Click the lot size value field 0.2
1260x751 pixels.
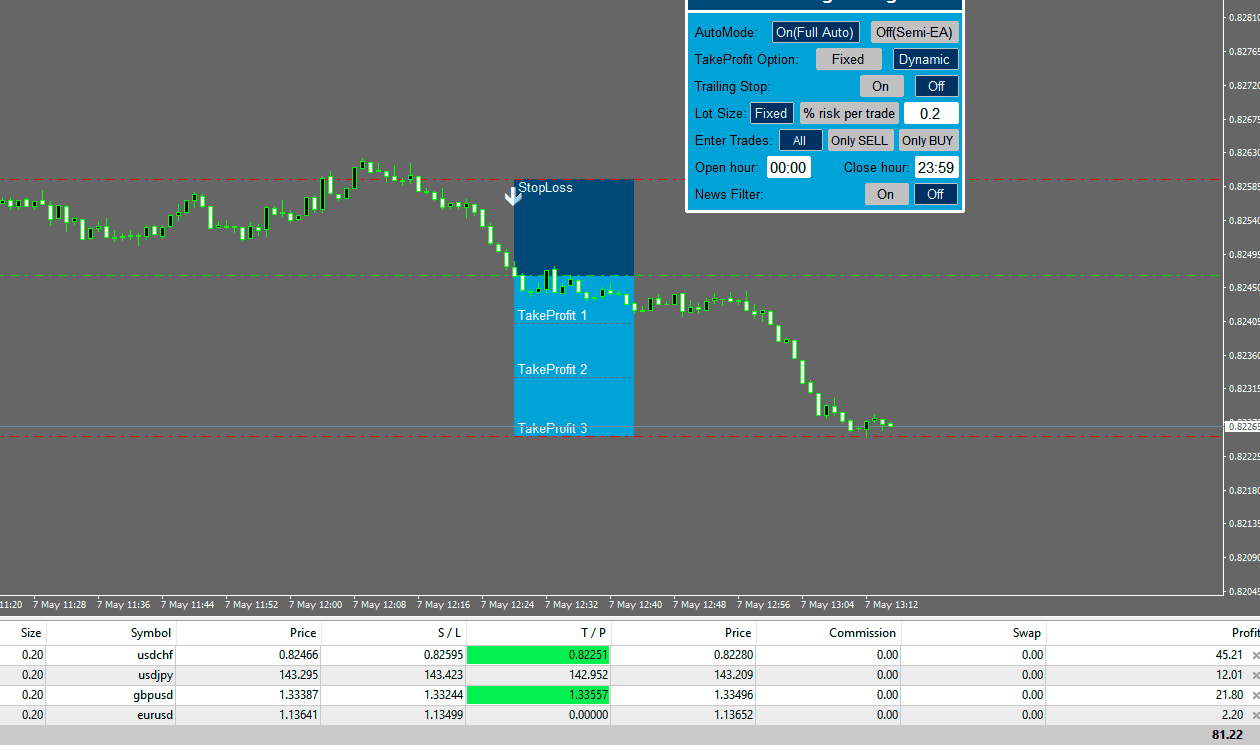(930, 113)
